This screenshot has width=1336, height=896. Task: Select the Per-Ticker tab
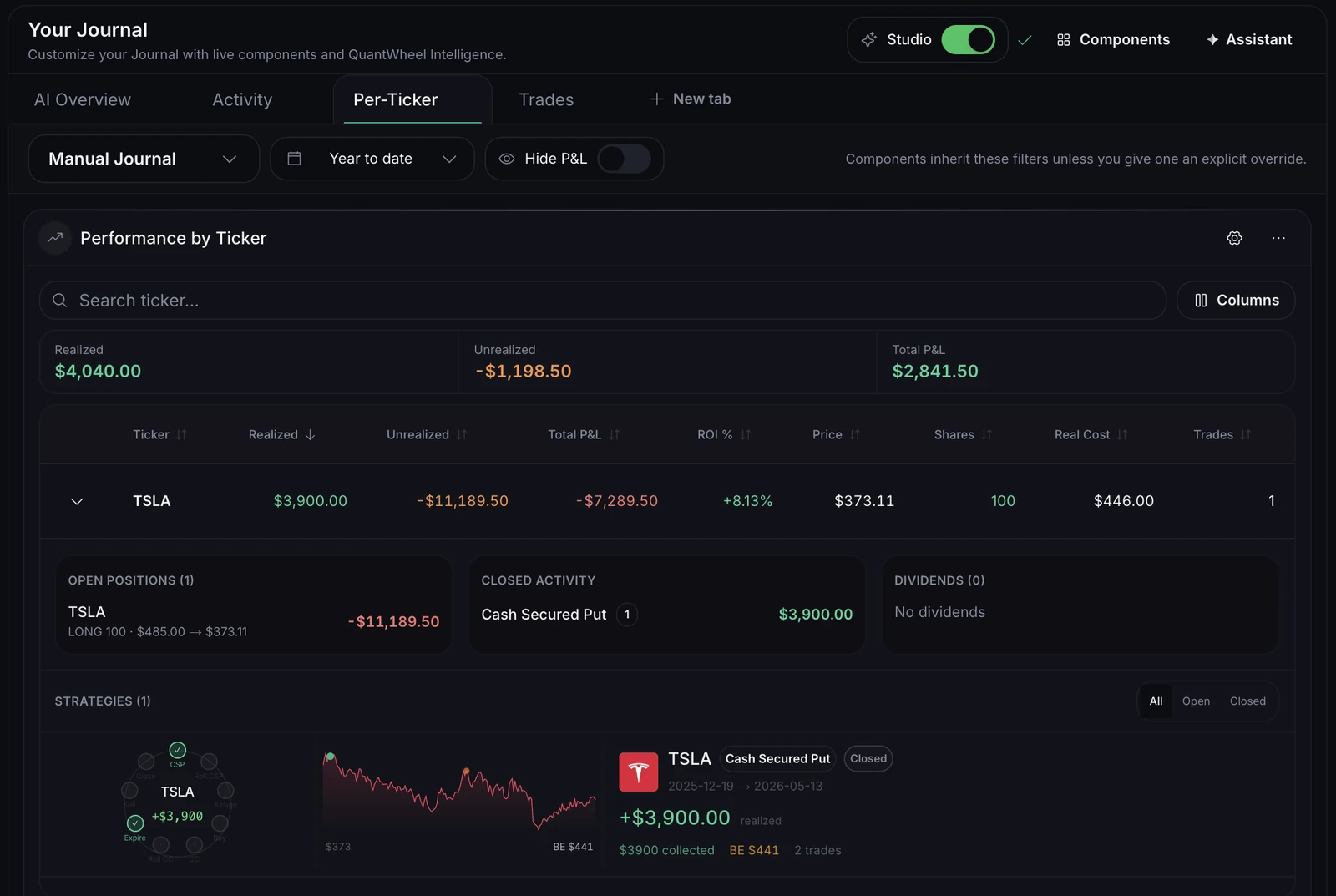tap(412, 99)
